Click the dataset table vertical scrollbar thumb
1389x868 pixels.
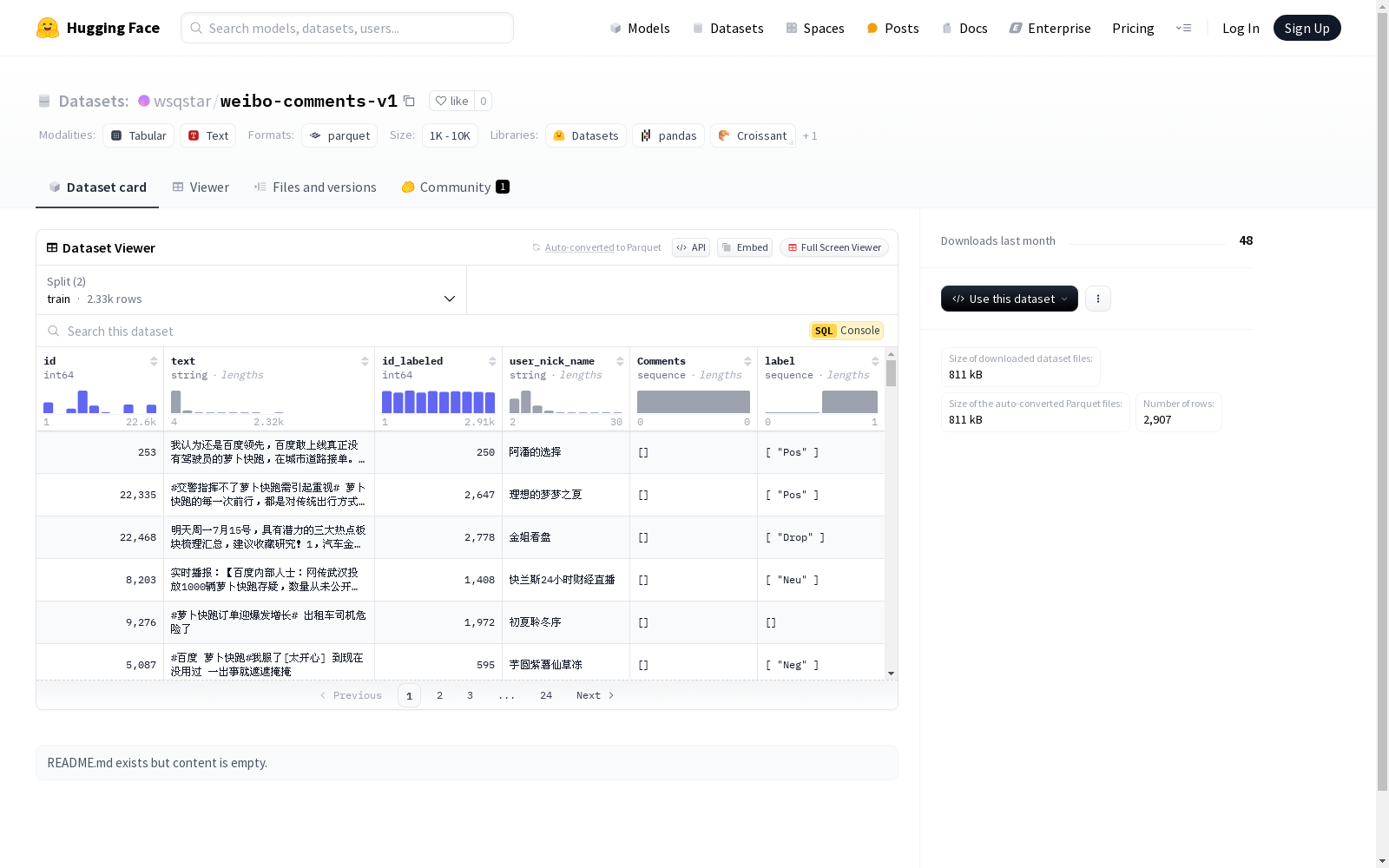(x=891, y=373)
